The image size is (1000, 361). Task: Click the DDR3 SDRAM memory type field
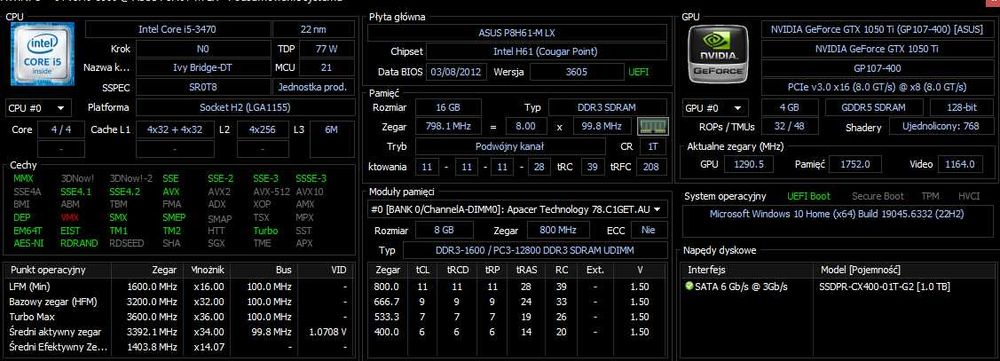608,108
